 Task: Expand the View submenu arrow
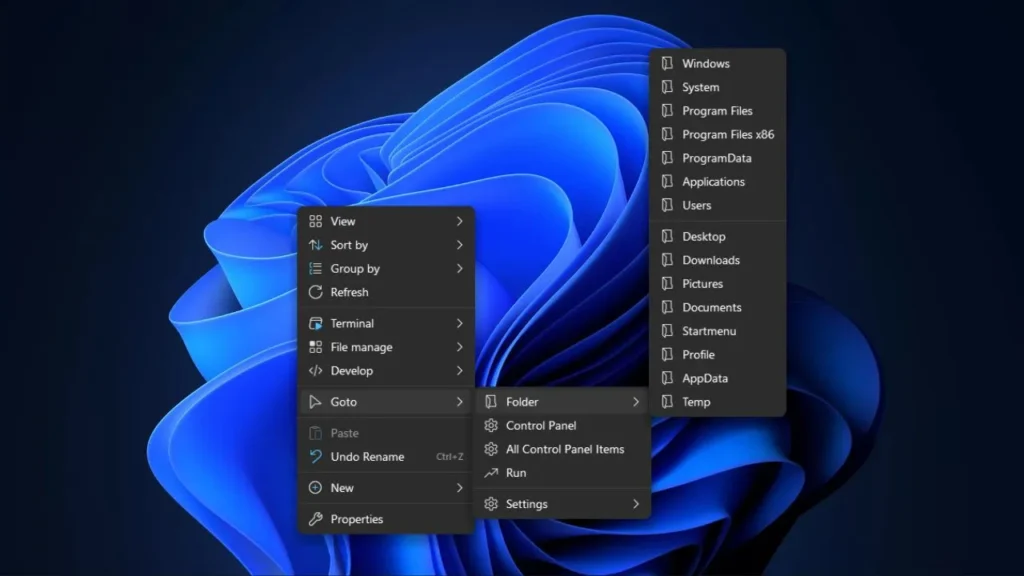[x=460, y=221]
